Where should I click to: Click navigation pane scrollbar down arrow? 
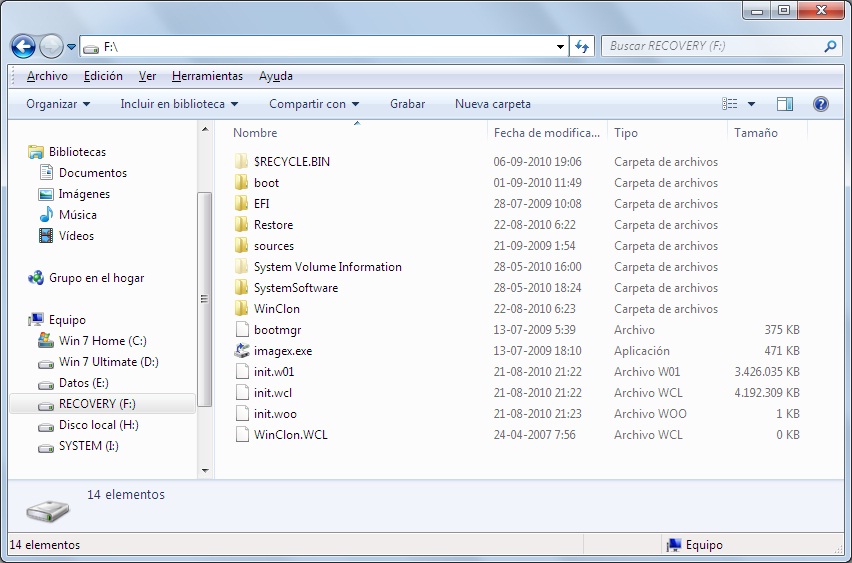coord(205,471)
